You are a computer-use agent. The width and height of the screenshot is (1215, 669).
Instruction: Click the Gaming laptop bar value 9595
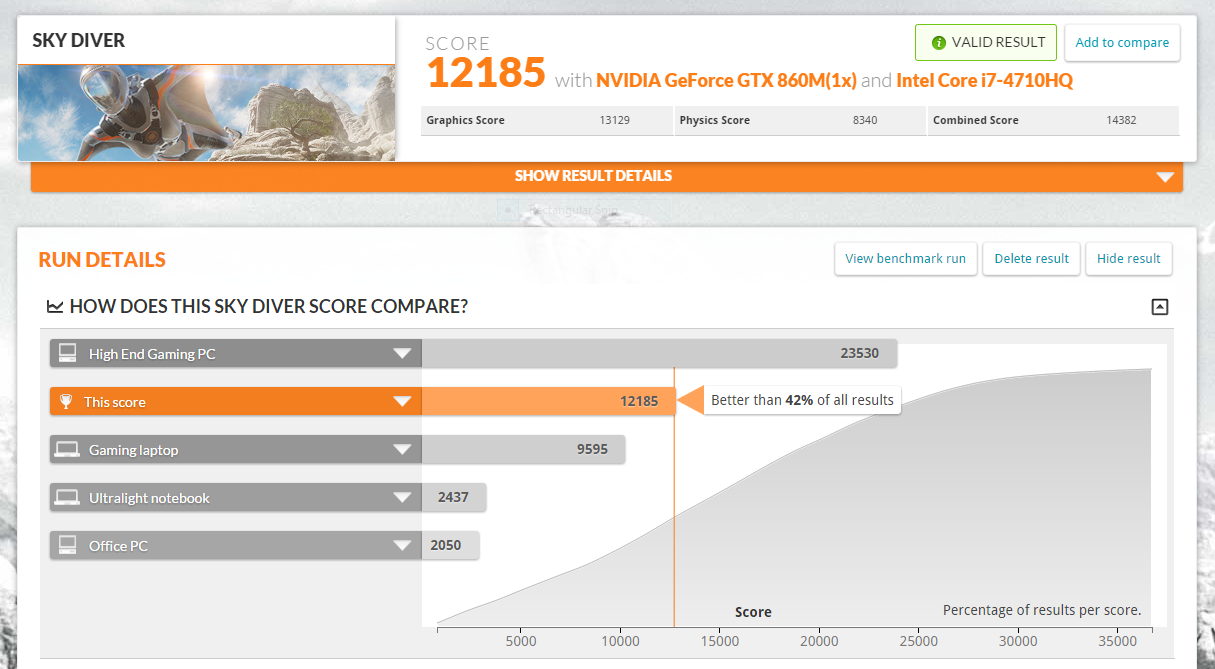(x=592, y=449)
